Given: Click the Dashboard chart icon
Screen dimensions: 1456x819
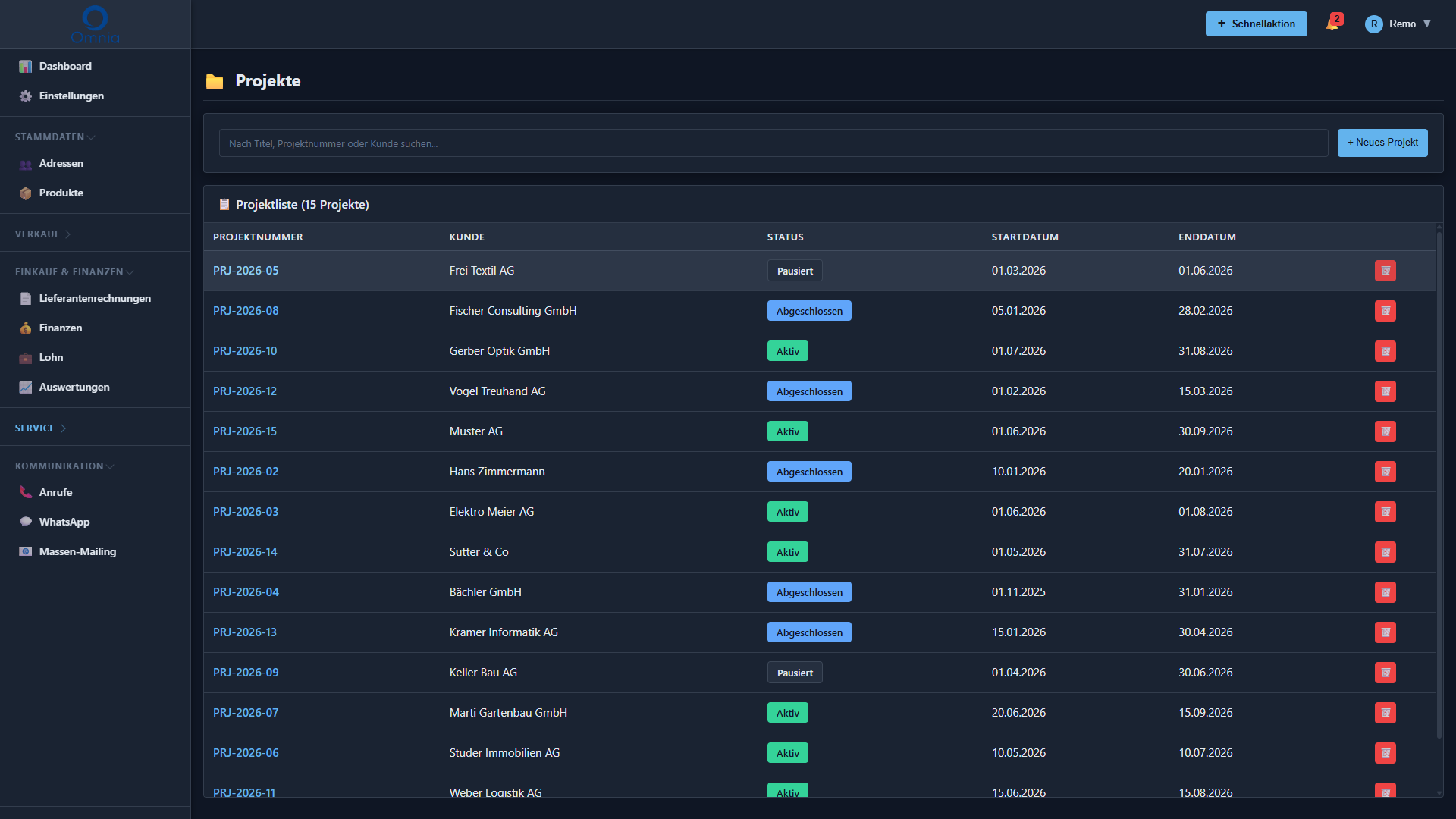Looking at the screenshot, I should pyautogui.click(x=26, y=67).
